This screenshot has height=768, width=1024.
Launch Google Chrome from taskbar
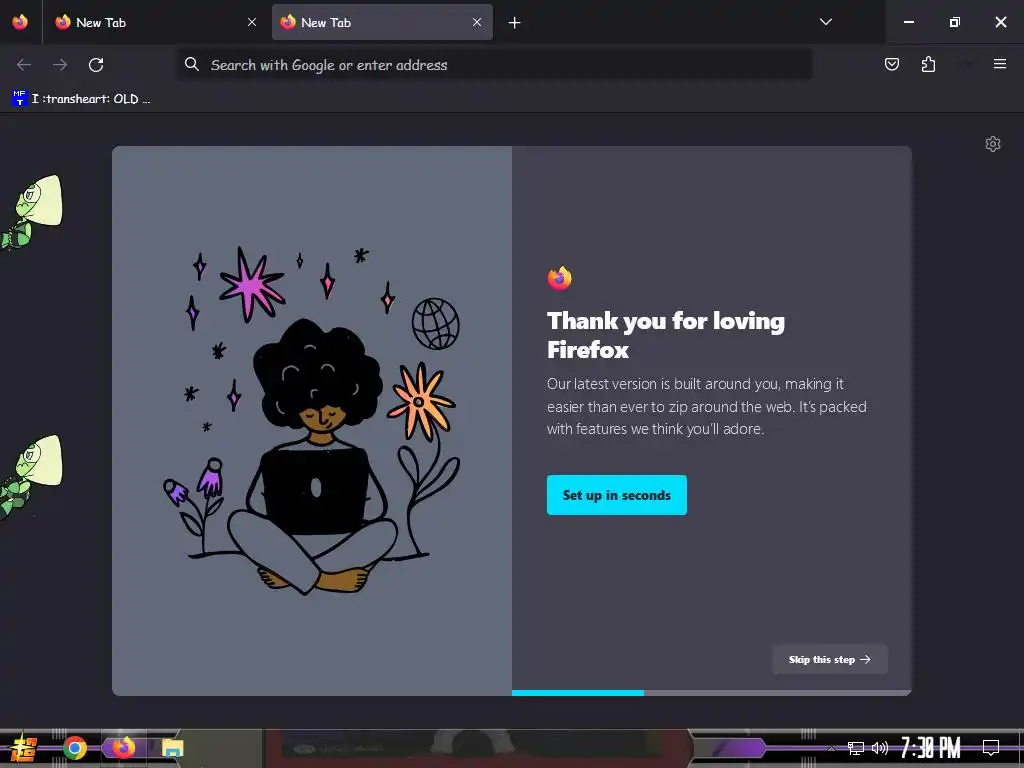click(75, 748)
